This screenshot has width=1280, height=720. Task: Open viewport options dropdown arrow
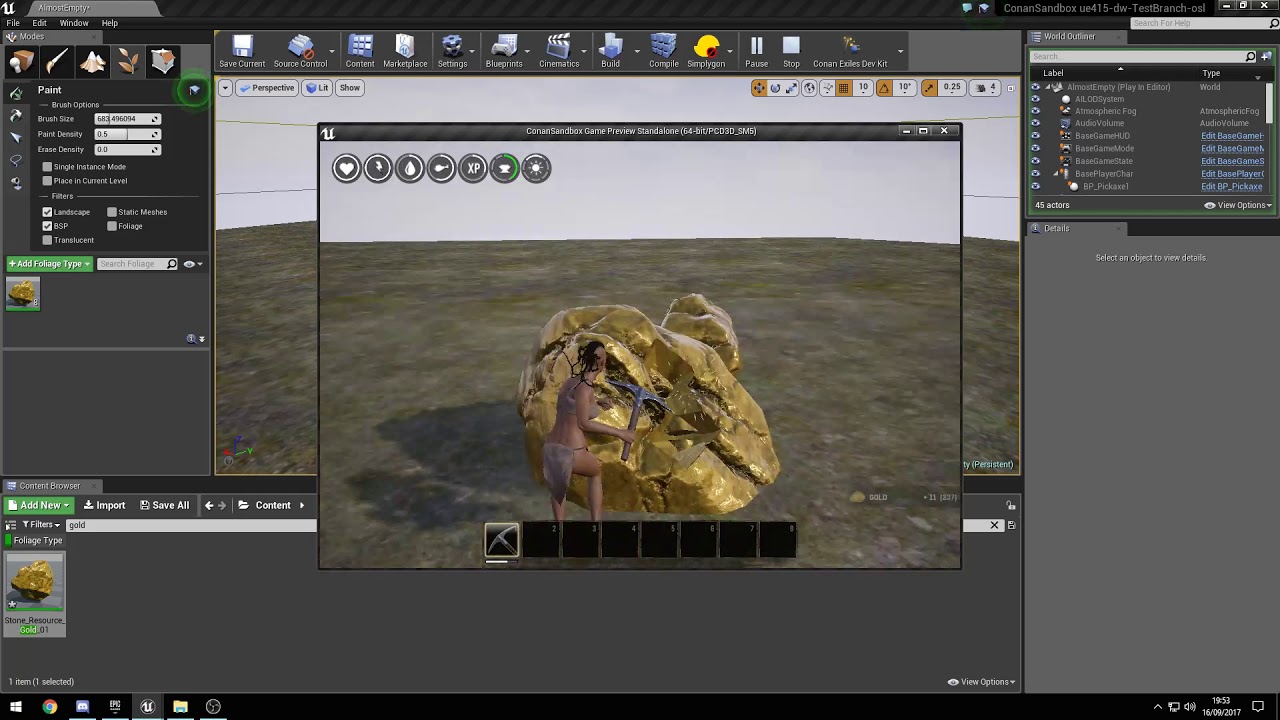[225, 88]
